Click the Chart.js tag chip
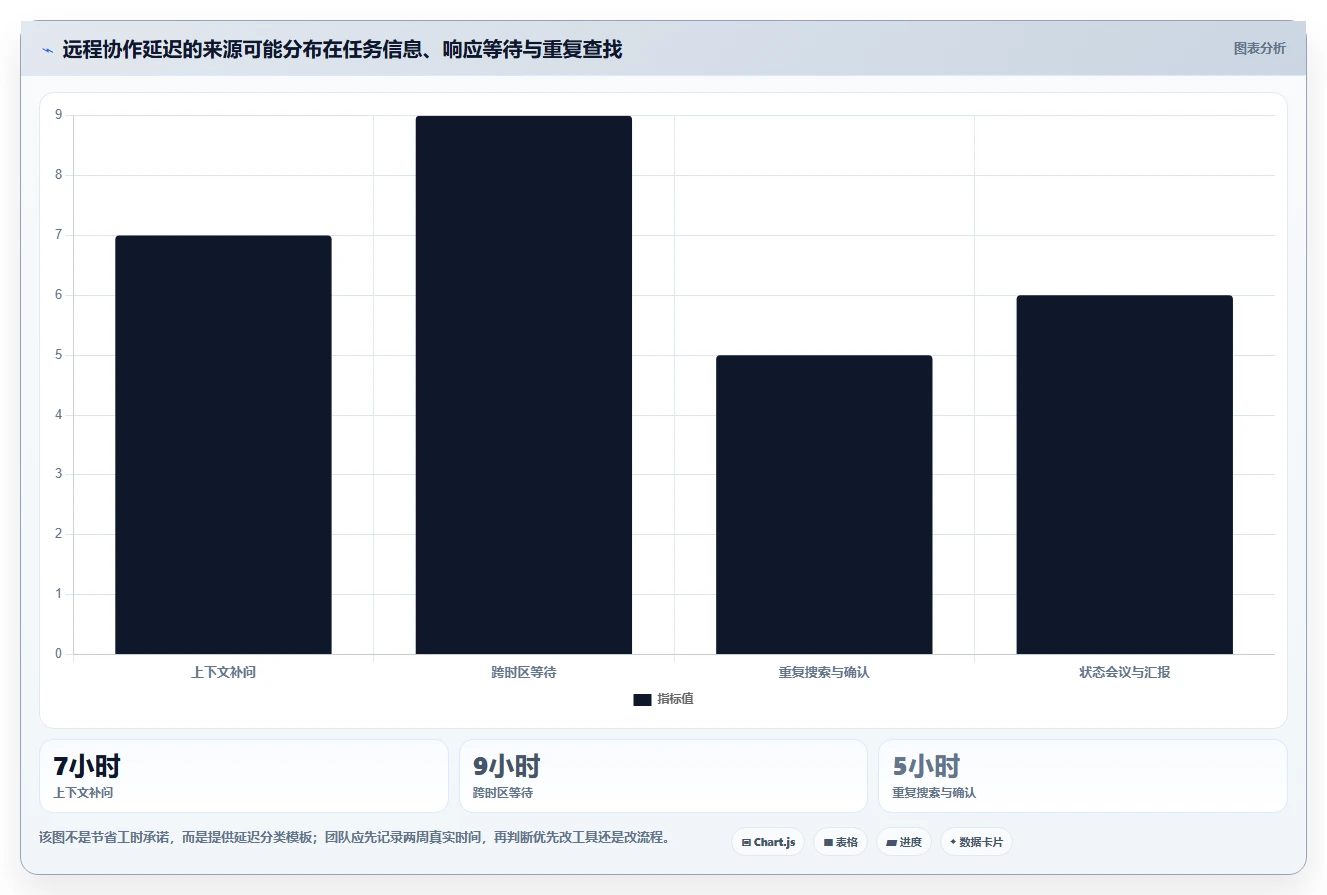 (x=768, y=842)
